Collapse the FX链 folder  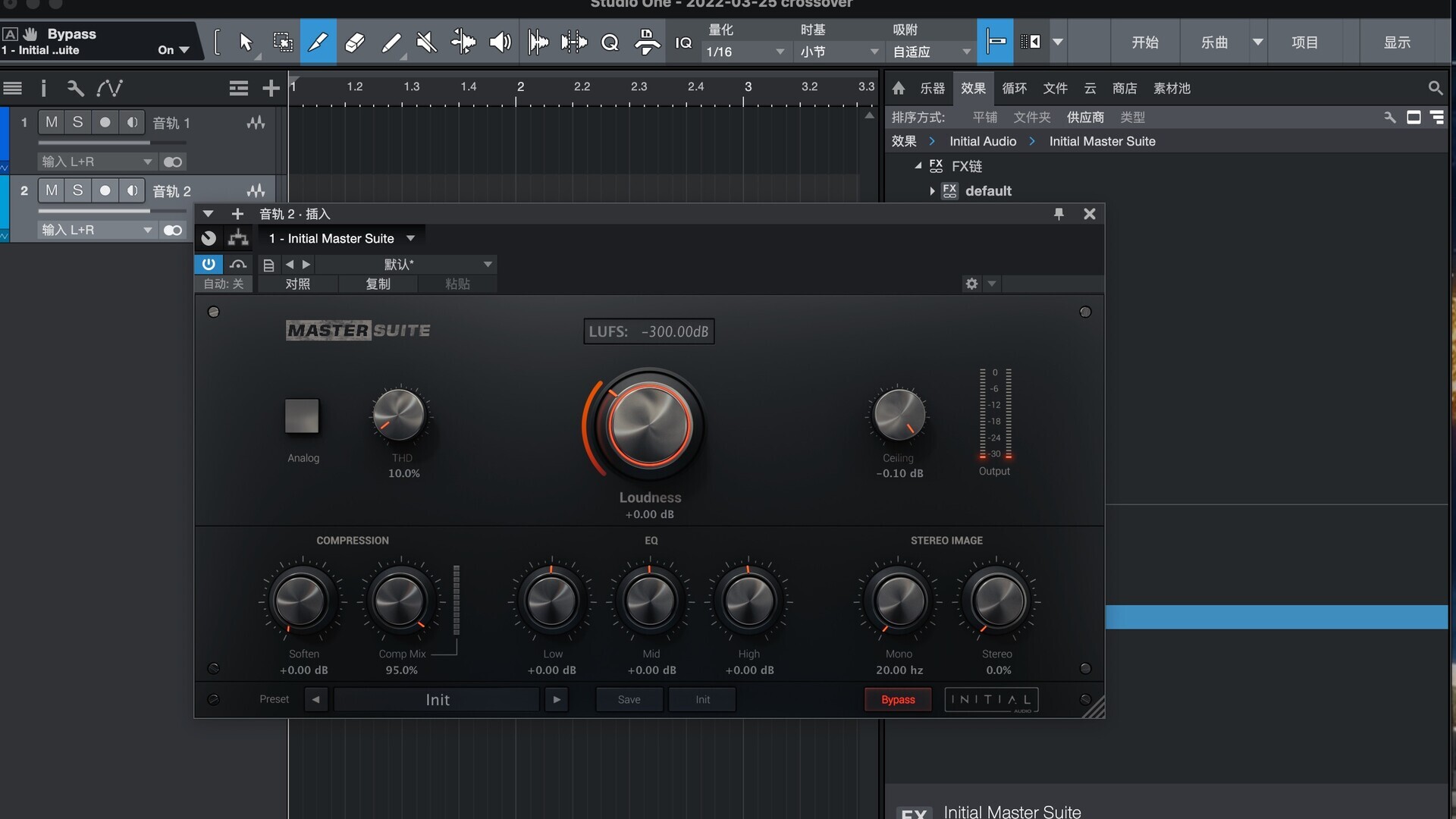pos(918,165)
